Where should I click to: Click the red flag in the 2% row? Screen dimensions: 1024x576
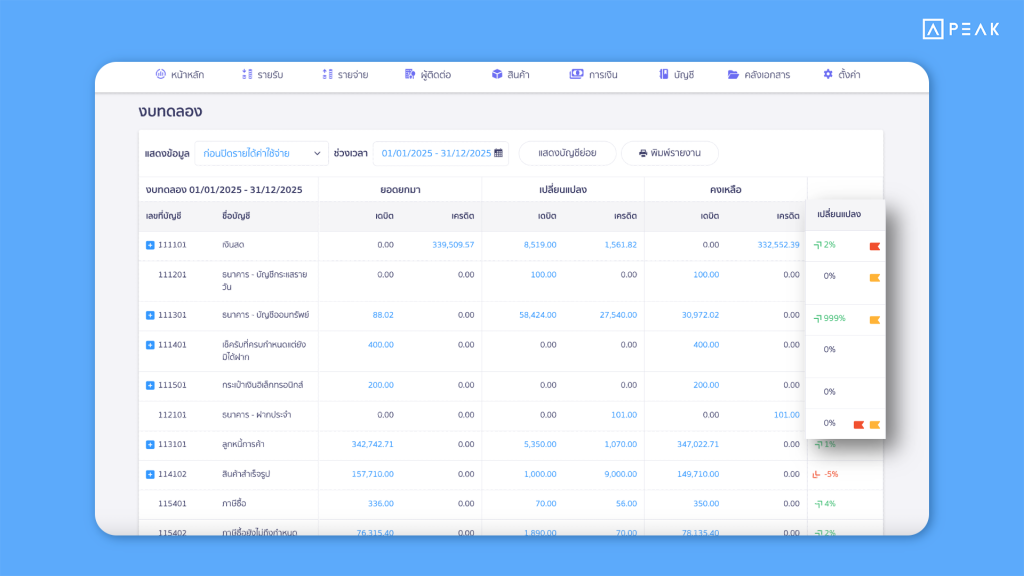874,246
